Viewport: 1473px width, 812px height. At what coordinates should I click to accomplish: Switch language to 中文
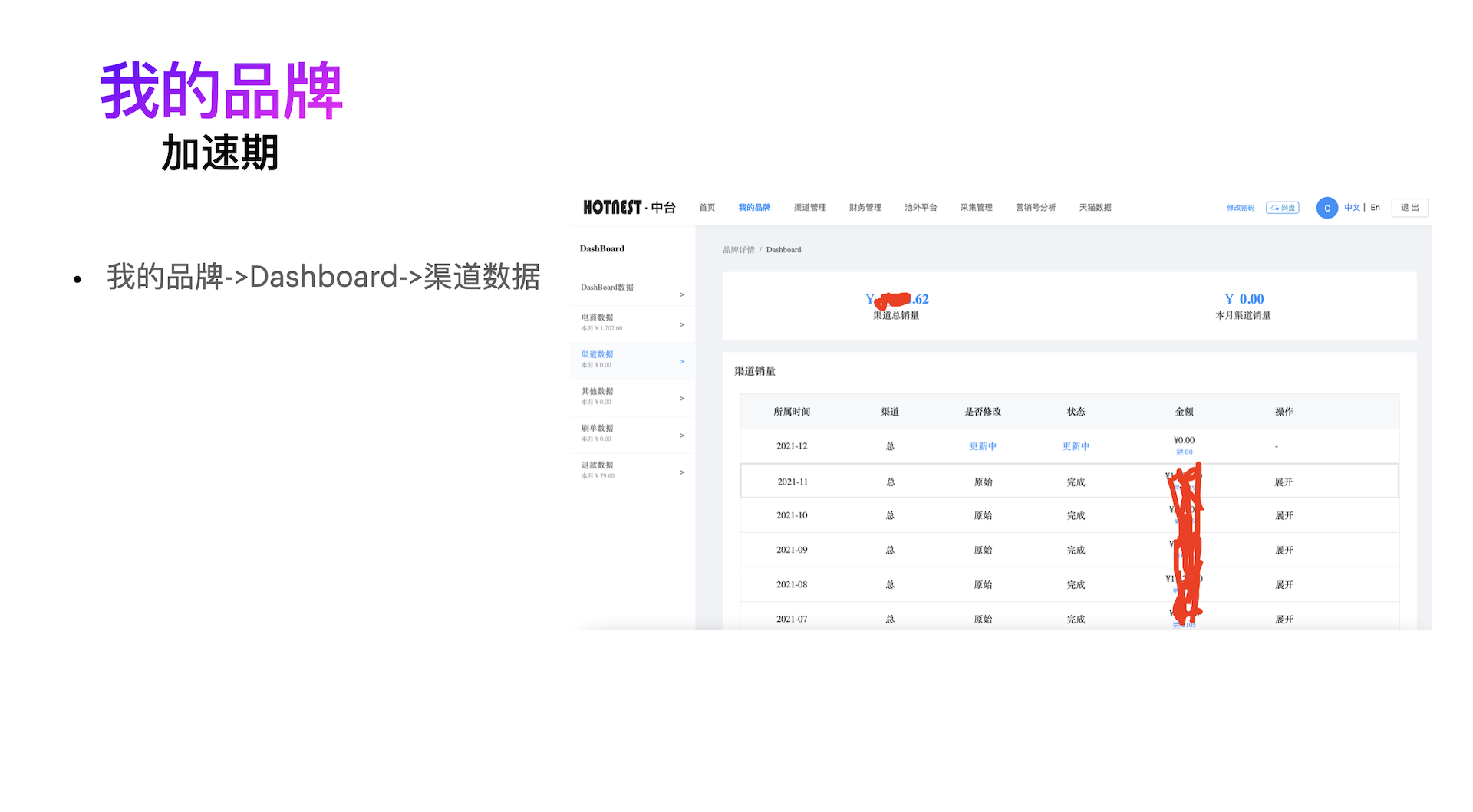[1352, 208]
